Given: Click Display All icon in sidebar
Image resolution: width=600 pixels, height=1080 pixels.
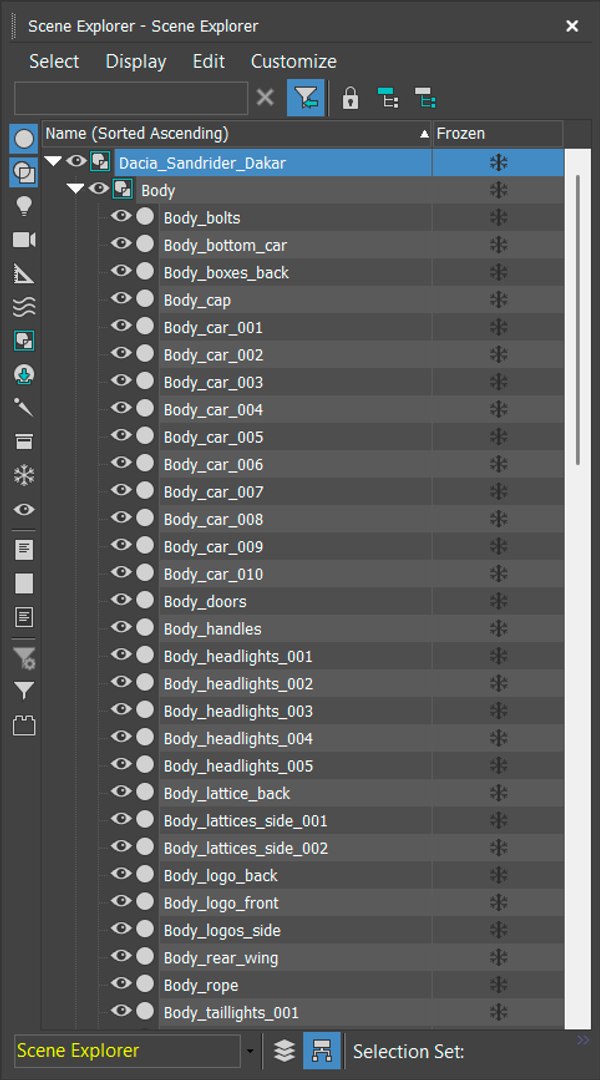Looking at the screenshot, I should pos(24,550).
